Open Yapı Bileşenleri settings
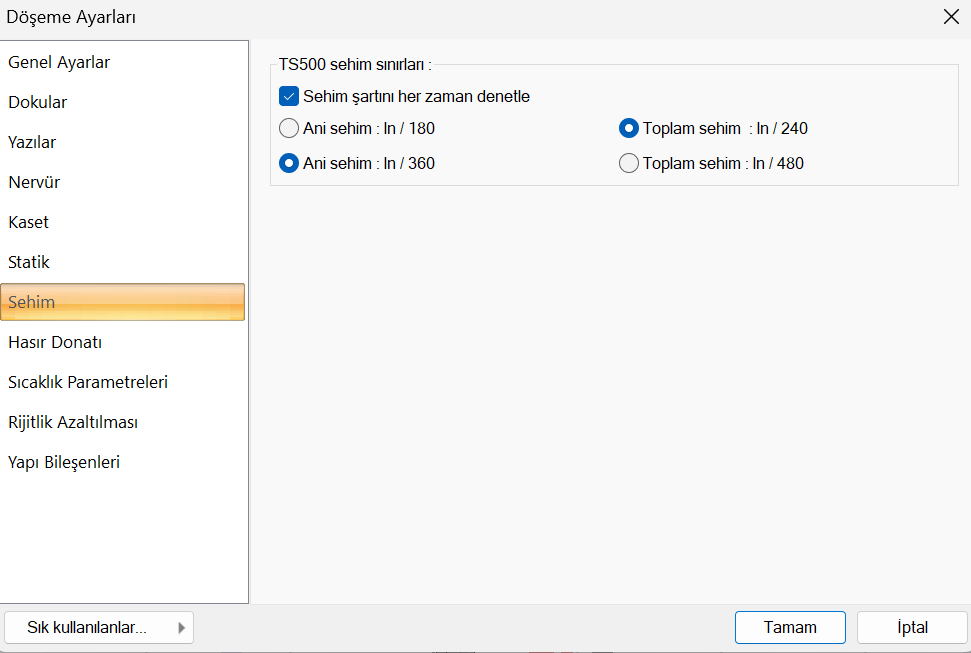971x653 pixels. pos(64,462)
